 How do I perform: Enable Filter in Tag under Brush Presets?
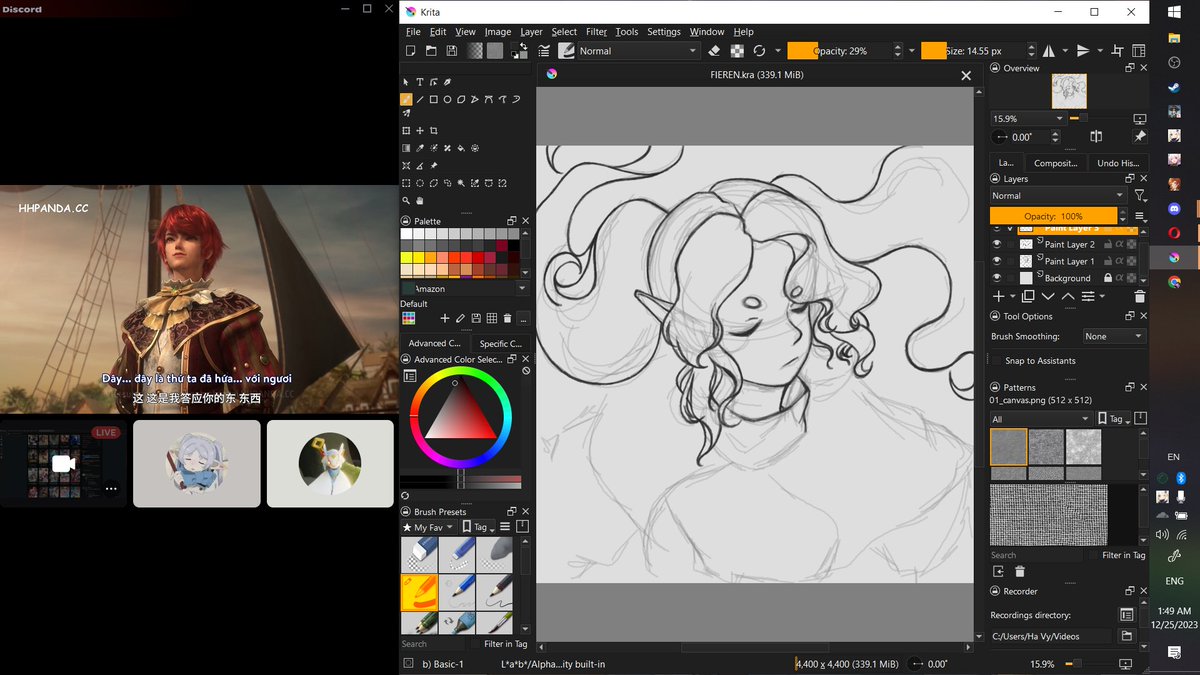(x=475, y=644)
